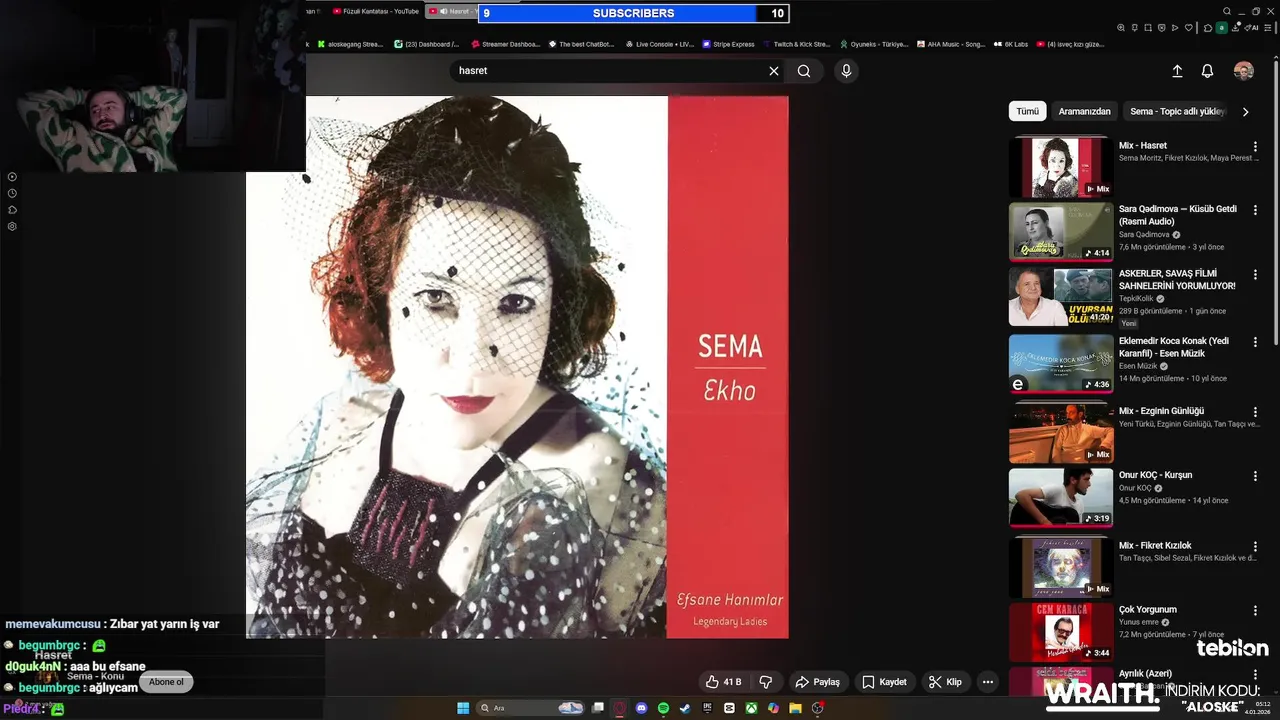The width and height of the screenshot is (1280, 720).
Task: Open the (23) Dashboard bookmark
Action: coord(427,44)
